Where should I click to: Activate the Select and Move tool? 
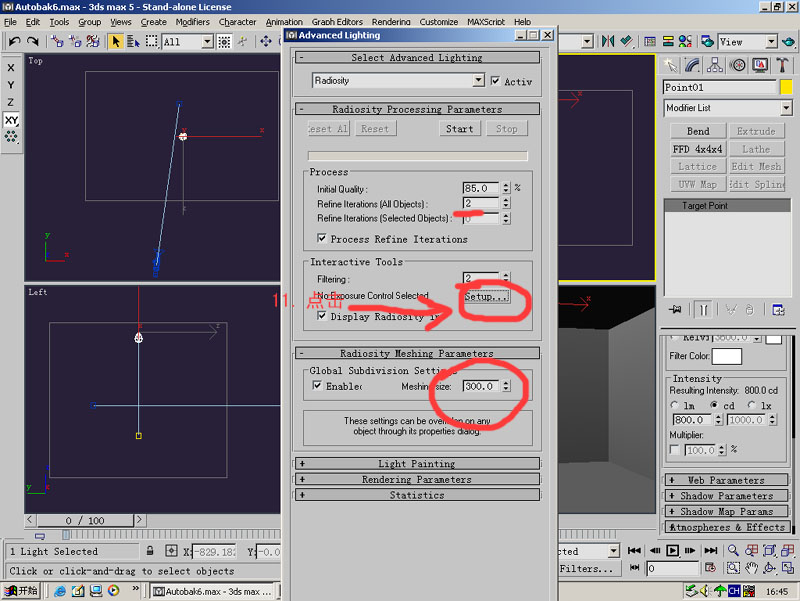point(266,41)
